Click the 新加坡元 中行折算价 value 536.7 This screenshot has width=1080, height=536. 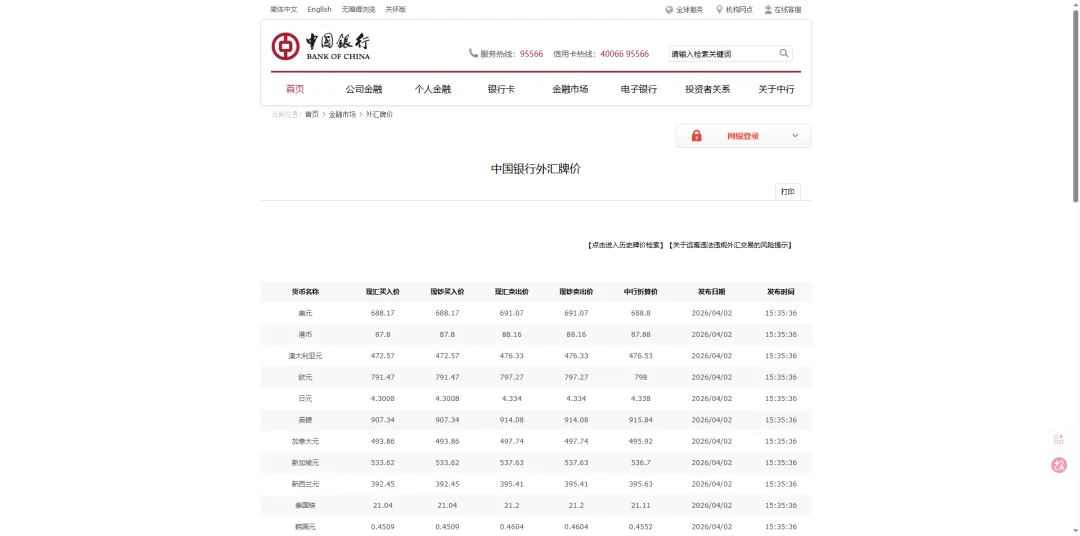click(x=641, y=463)
